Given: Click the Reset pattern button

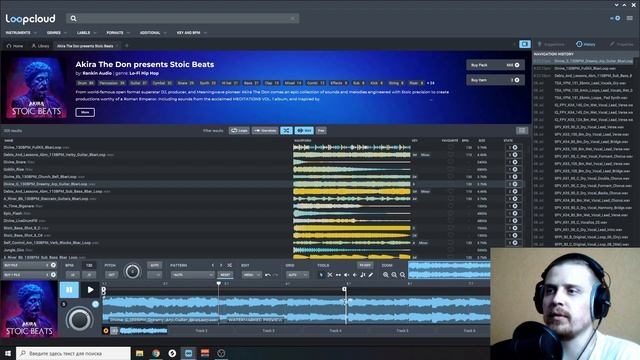Looking at the screenshot, I should click(x=225, y=275).
